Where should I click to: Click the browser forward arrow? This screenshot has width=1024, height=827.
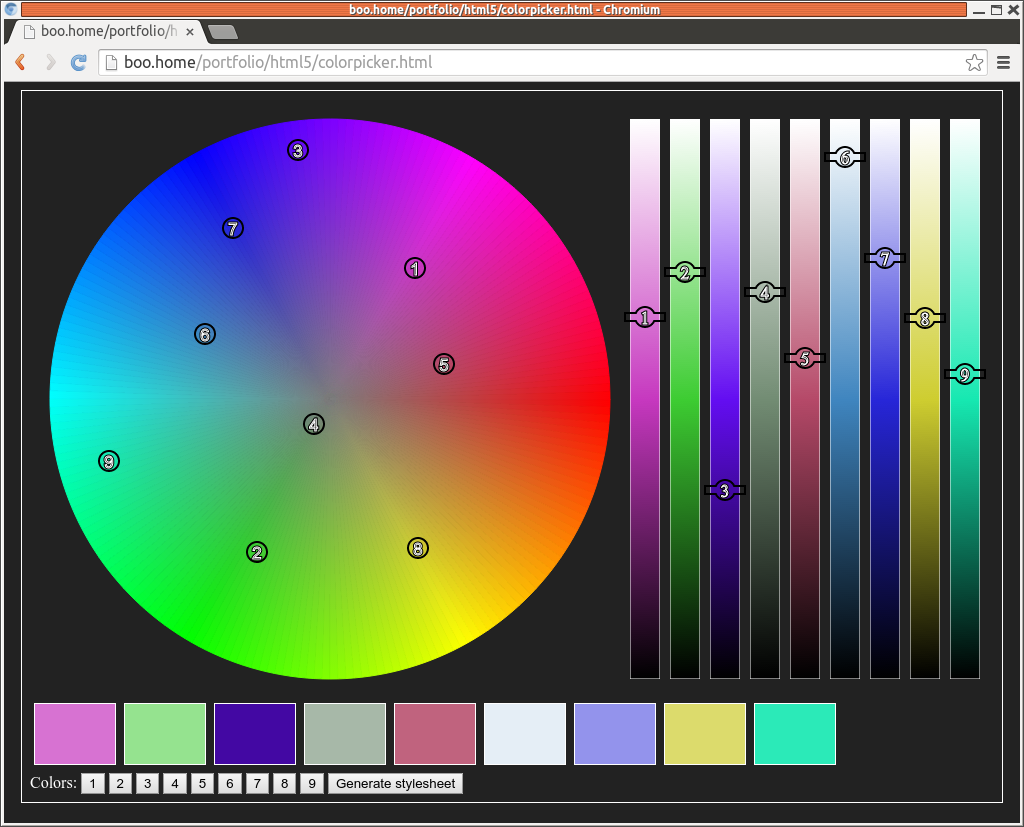pos(50,62)
